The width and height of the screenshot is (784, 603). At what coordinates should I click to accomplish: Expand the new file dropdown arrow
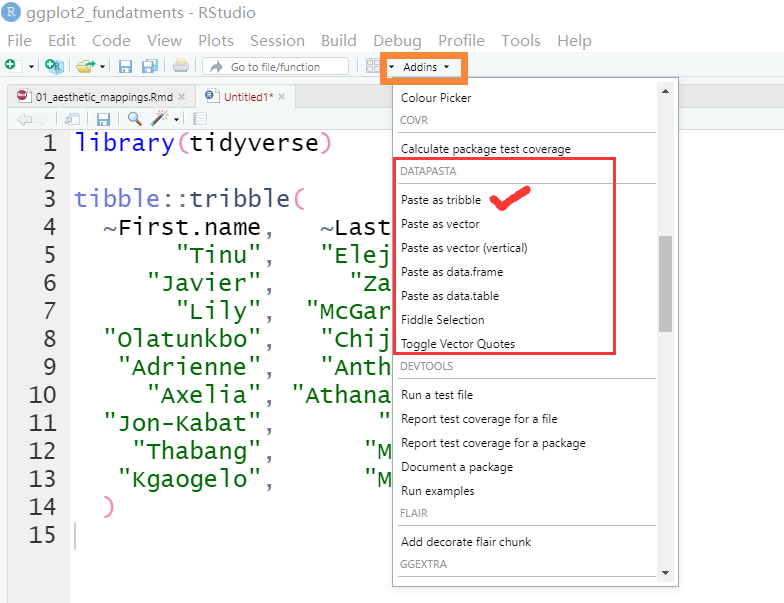(31, 67)
